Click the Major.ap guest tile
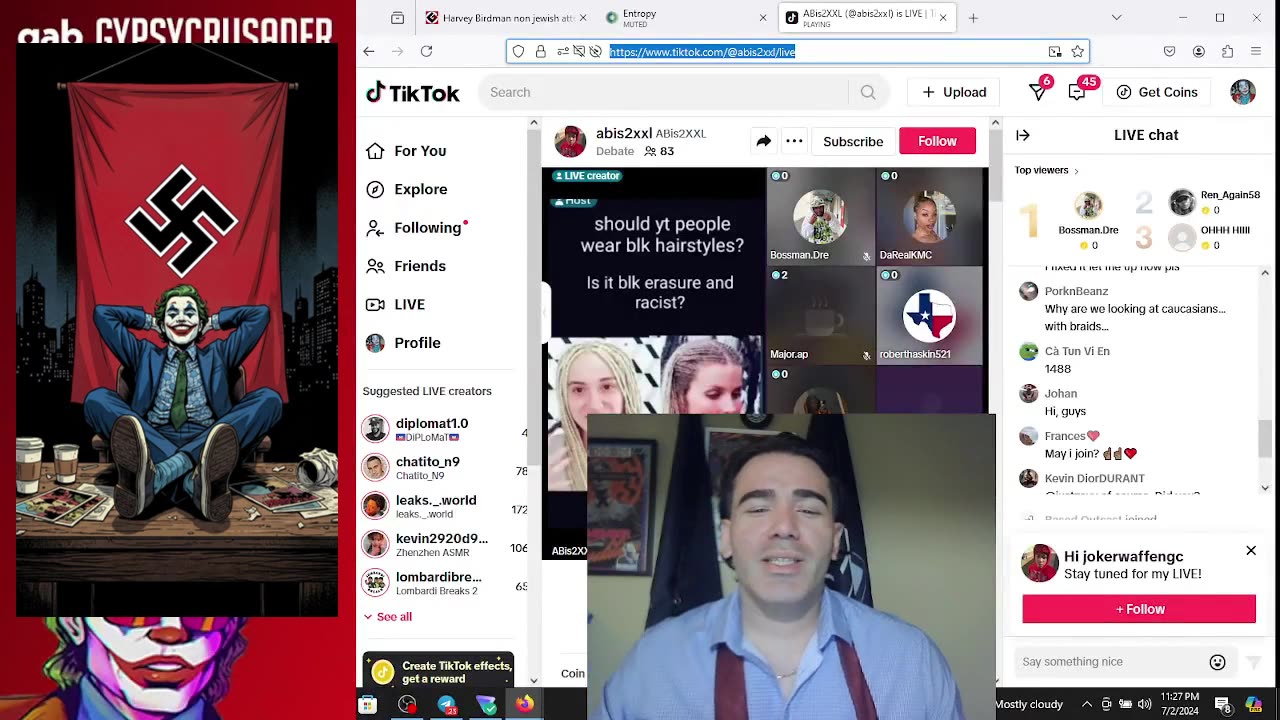Screen dimensions: 1280x720 pyautogui.click(x=820, y=315)
